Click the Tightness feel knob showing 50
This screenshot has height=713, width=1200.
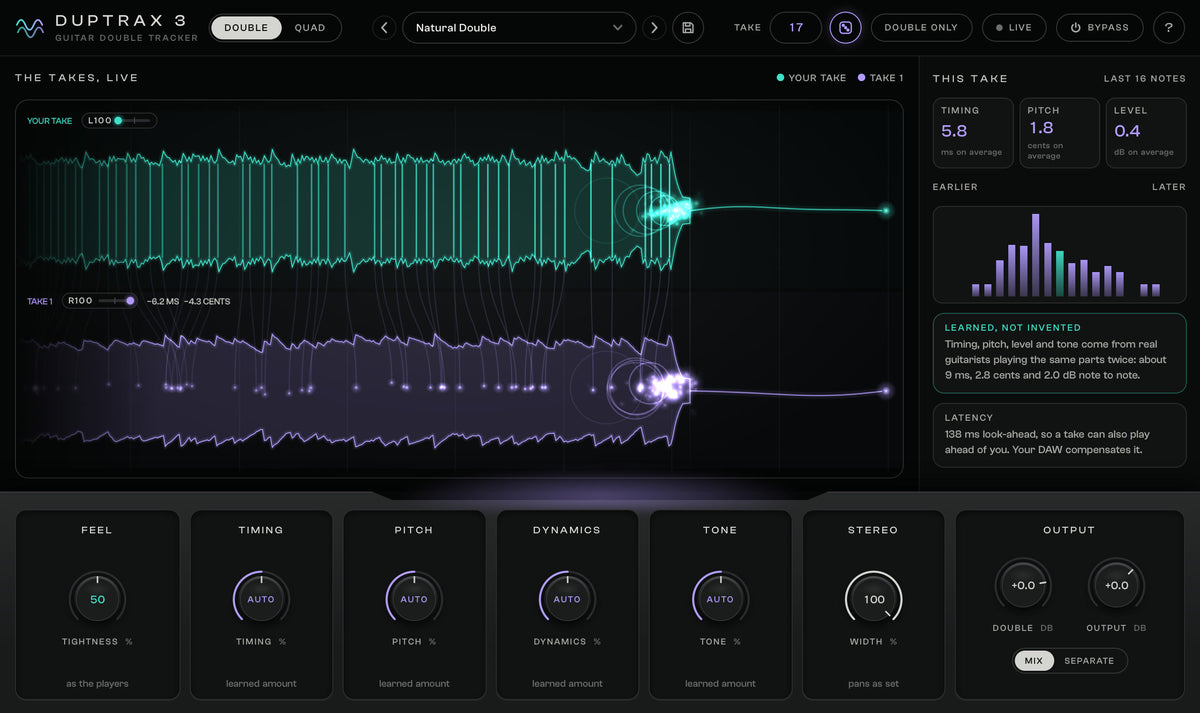[97, 600]
